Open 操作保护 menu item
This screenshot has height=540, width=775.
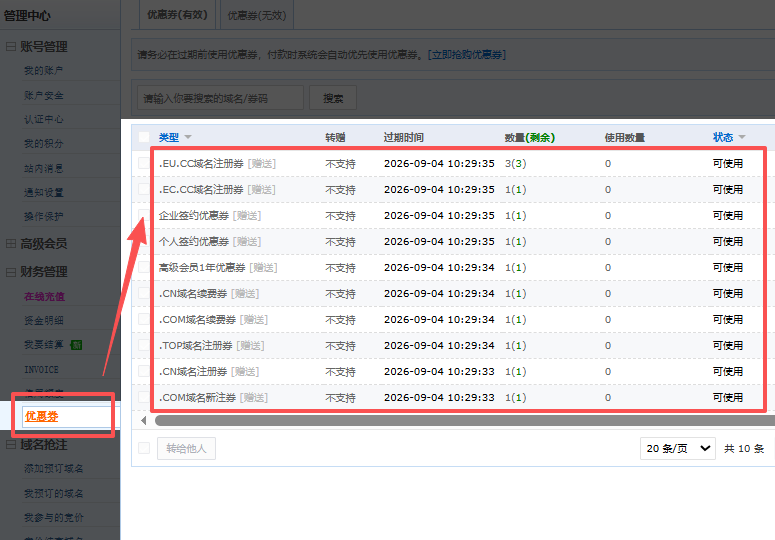(x=43, y=216)
